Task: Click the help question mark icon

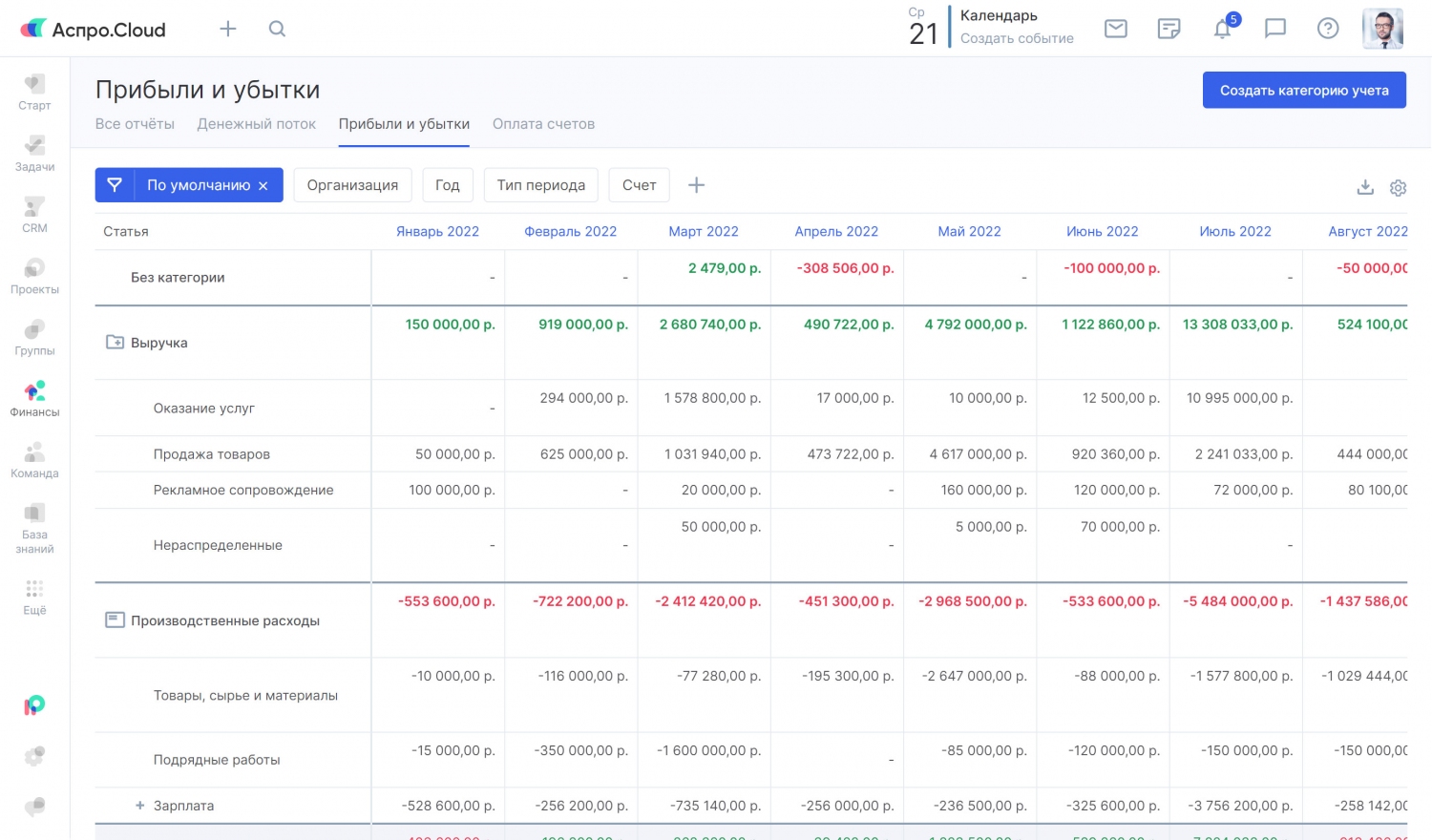Action: tap(1327, 29)
